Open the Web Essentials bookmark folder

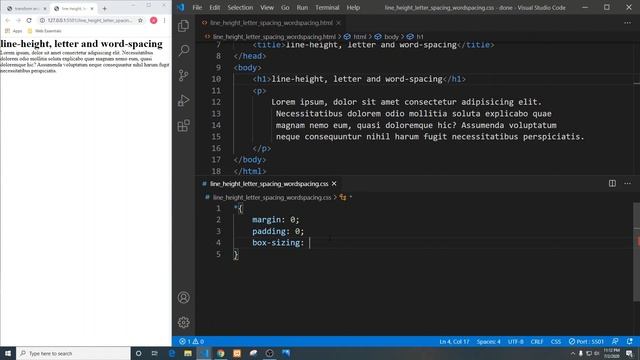pos(44,31)
